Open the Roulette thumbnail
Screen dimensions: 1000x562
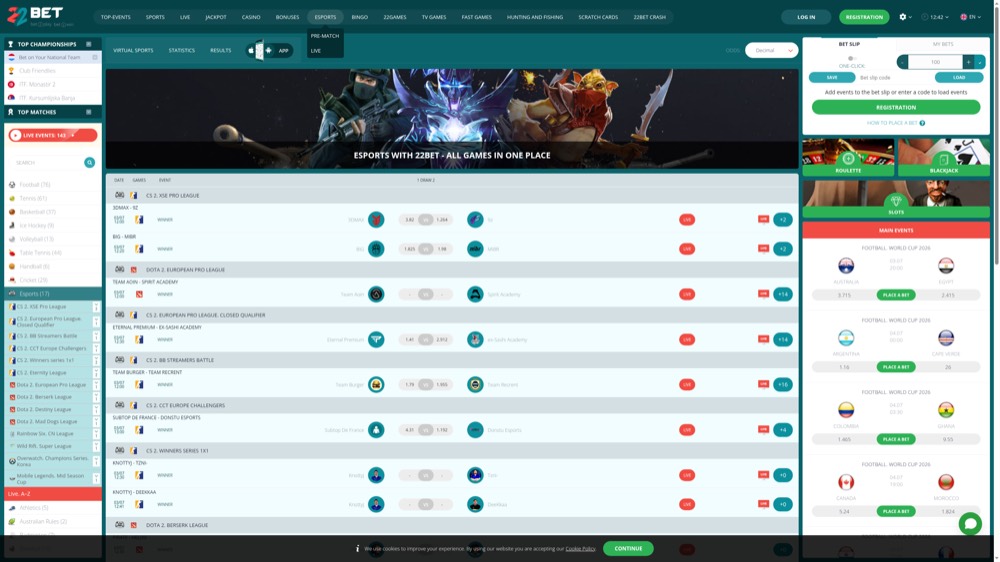point(848,157)
